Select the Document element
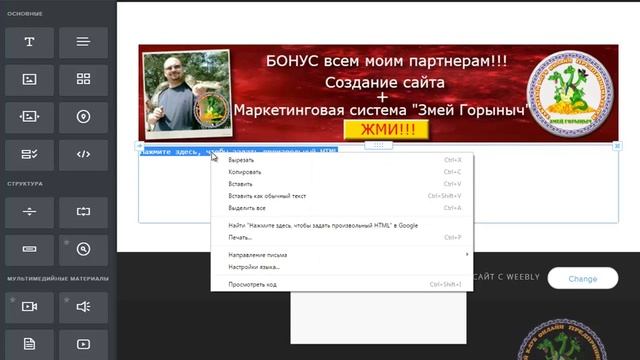Screen dimensions: 640x360 (x=29, y=344)
